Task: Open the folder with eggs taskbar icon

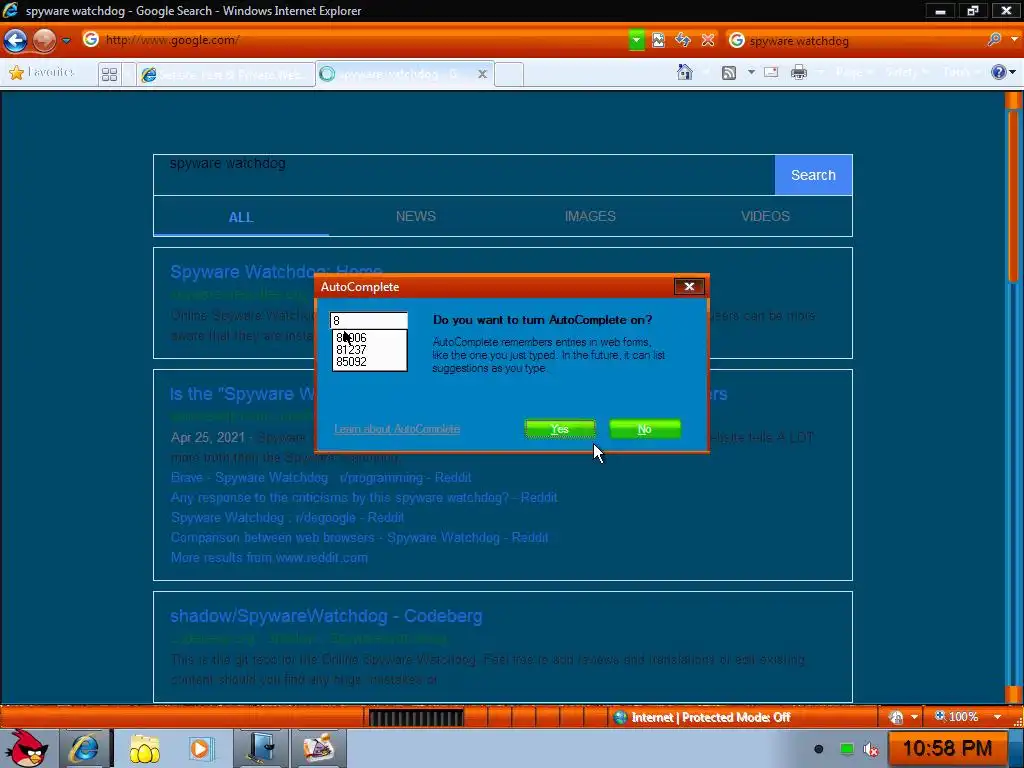Action: pyautogui.click(x=144, y=749)
